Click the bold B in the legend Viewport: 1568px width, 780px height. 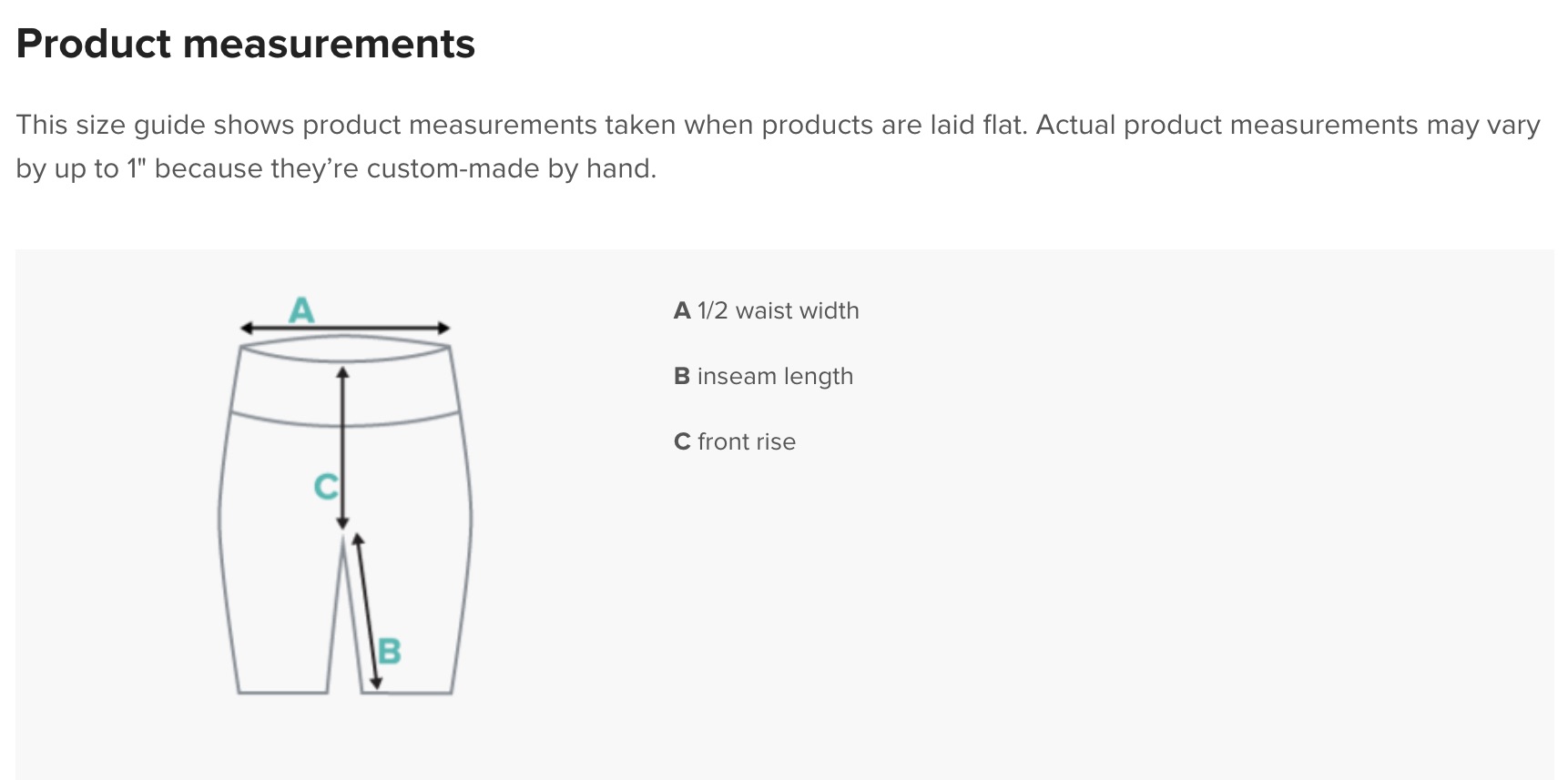click(x=682, y=377)
